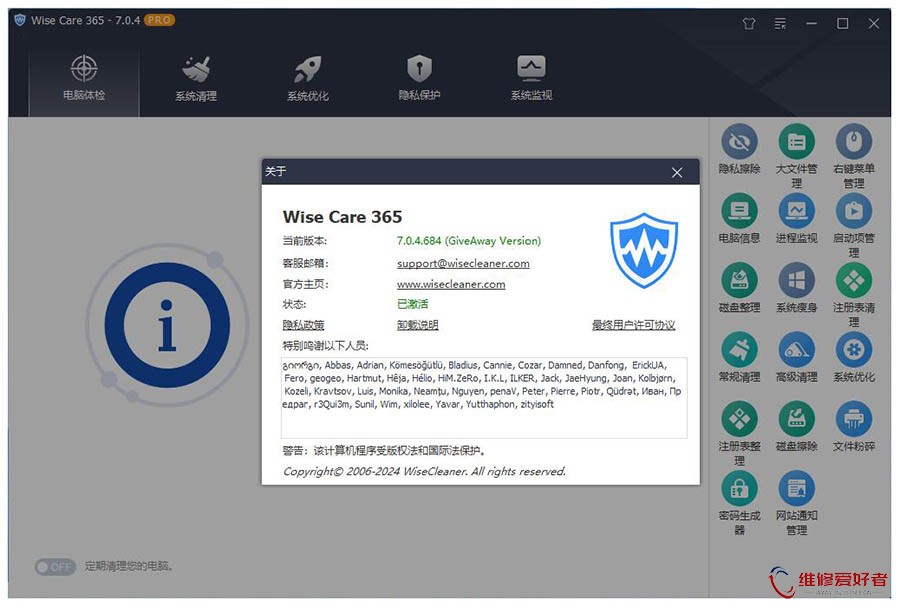Open the 密码生成器 password generator

pos(739,503)
